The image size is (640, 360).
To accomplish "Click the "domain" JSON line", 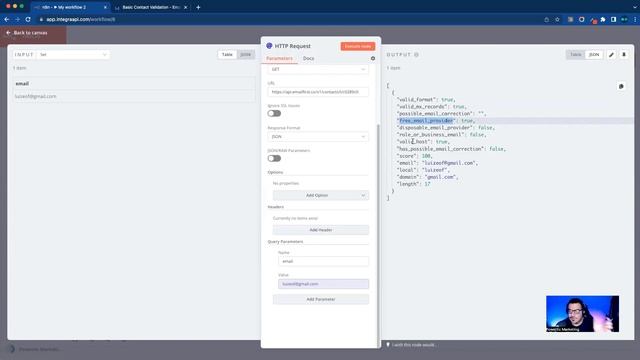I will 427,177.
